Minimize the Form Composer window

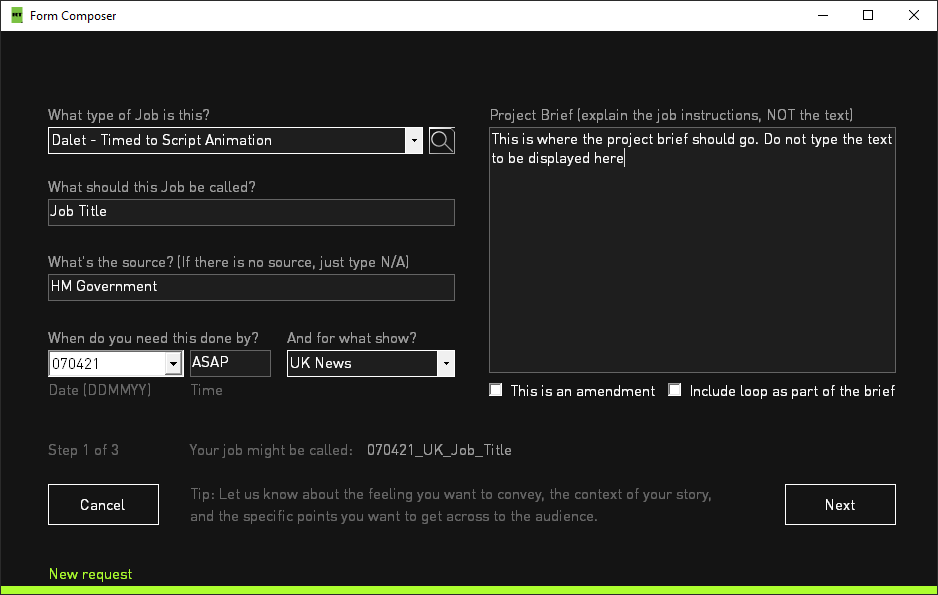coord(823,16)
